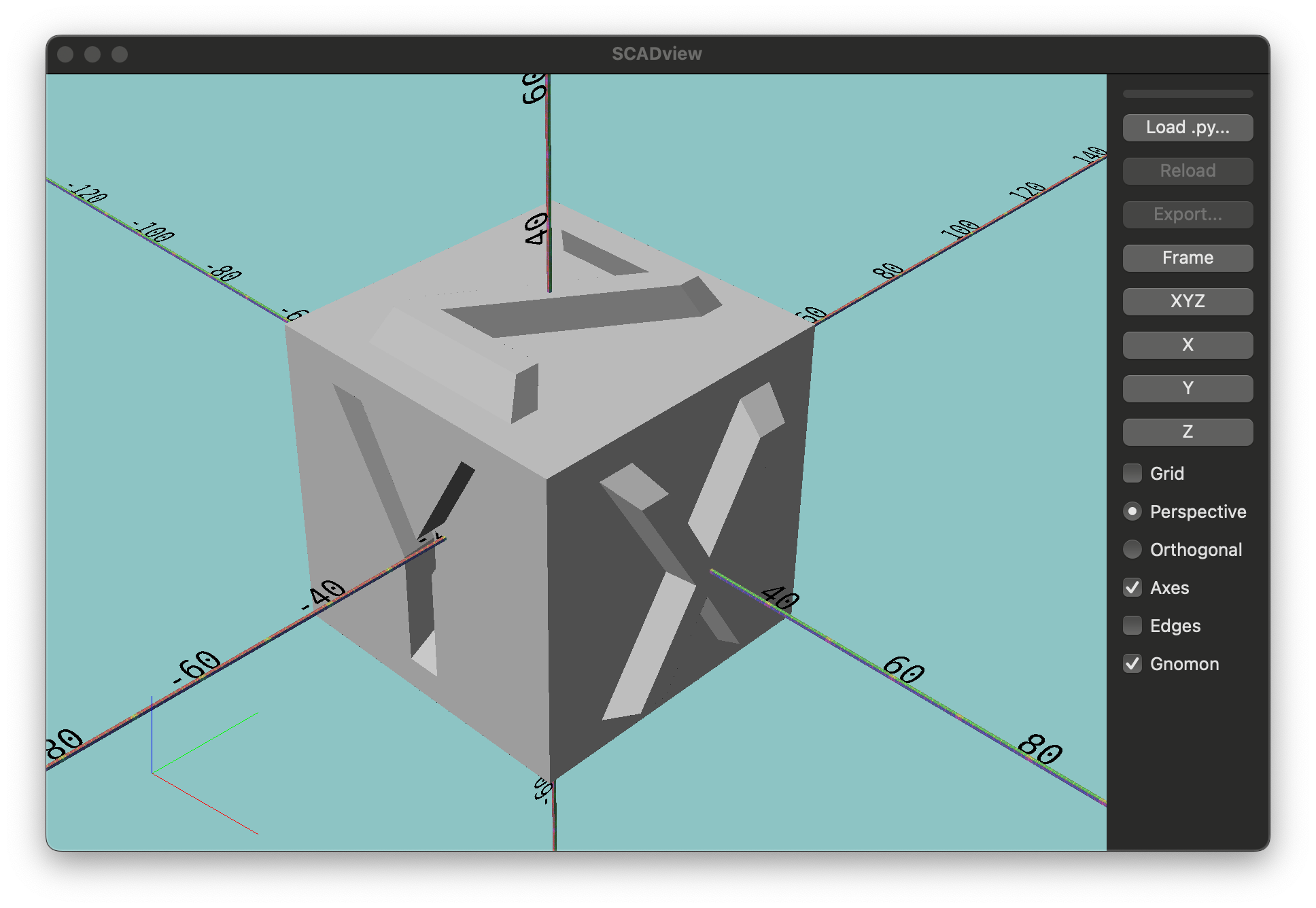1316x908 pixels.
Task: Select the Perspective projection radio button
Action: pos(1132,511)
